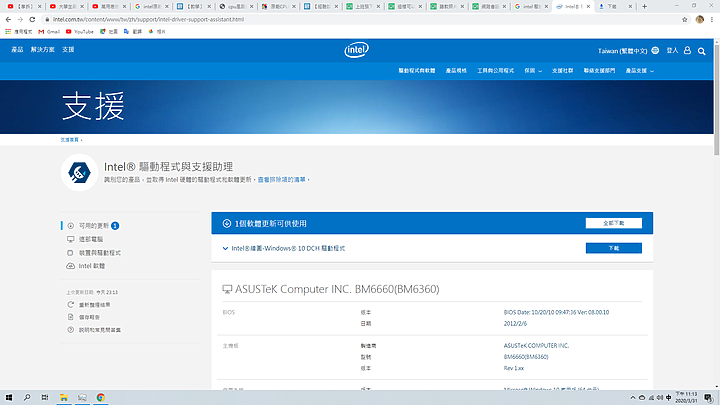Click the monitor icon beside 這部電腦
The width and height of the screenshot is (720, 405).
click(x=71, y=239)
